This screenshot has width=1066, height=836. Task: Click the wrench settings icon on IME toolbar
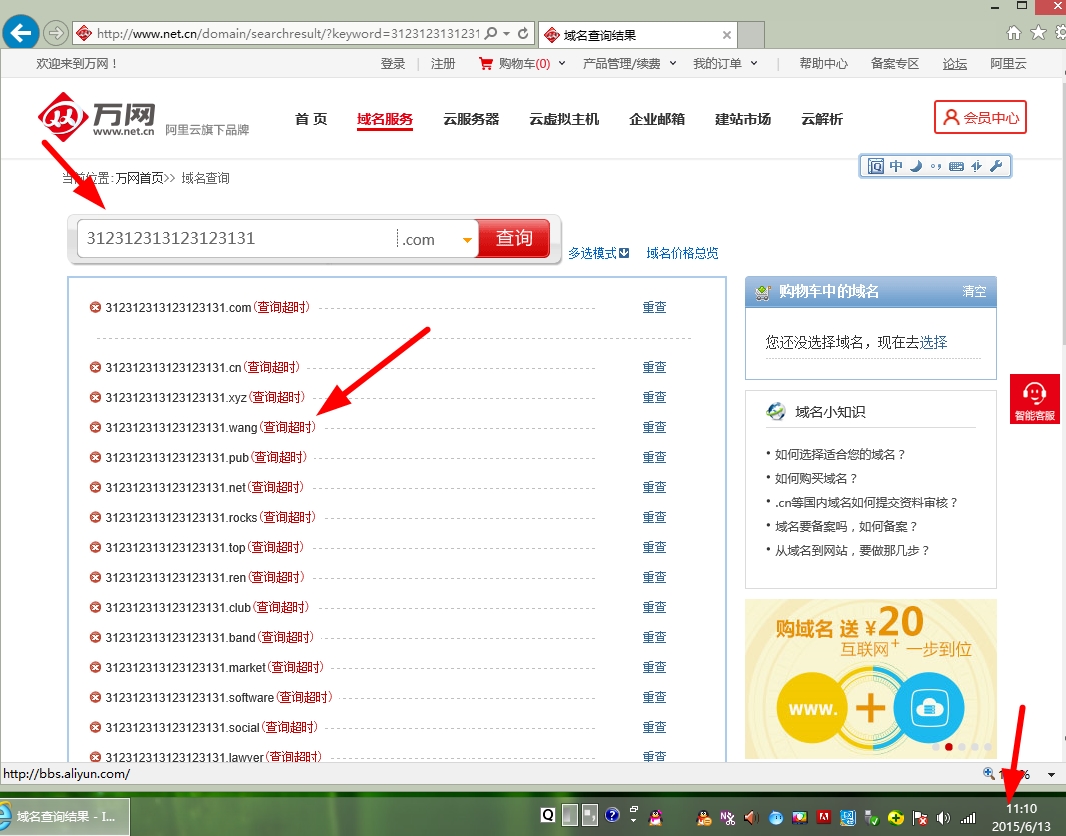click(996, 166)
